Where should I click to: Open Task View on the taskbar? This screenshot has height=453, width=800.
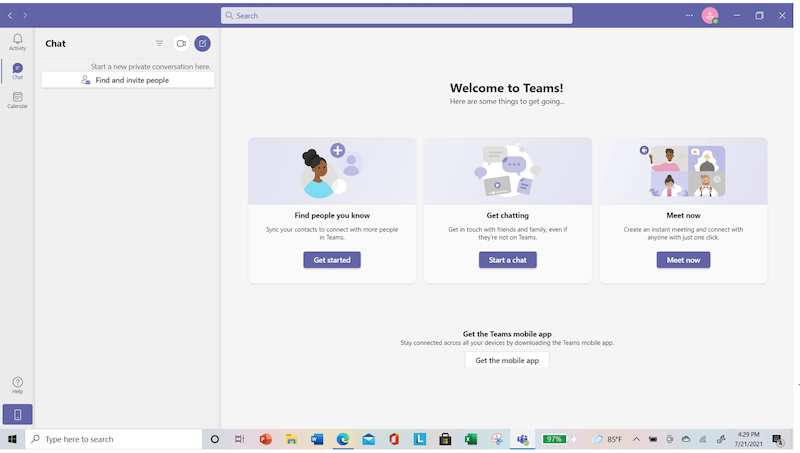(x=239, y=439)
